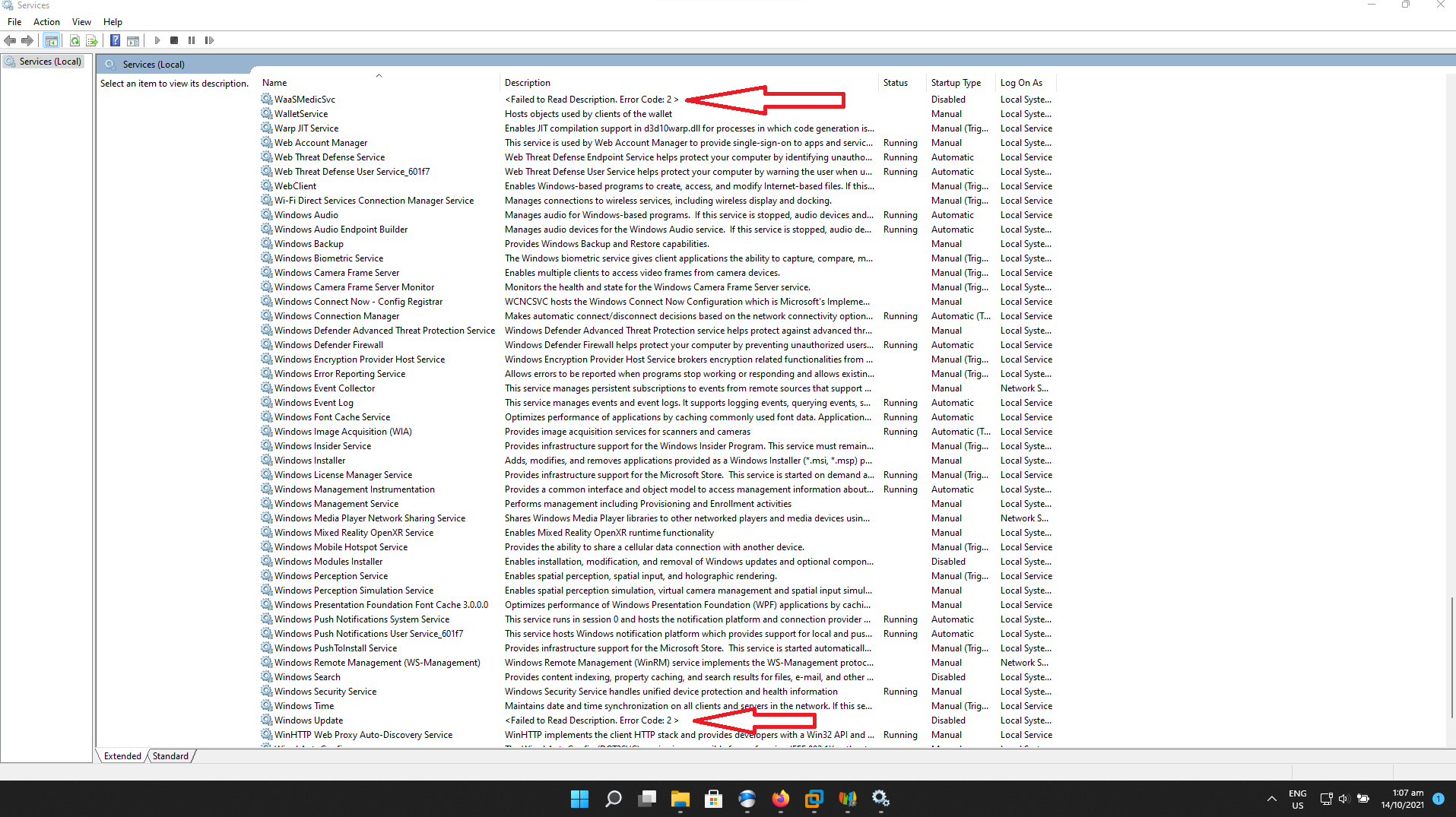Select the Windows Management Instrumentation service

tap(354, 489)
